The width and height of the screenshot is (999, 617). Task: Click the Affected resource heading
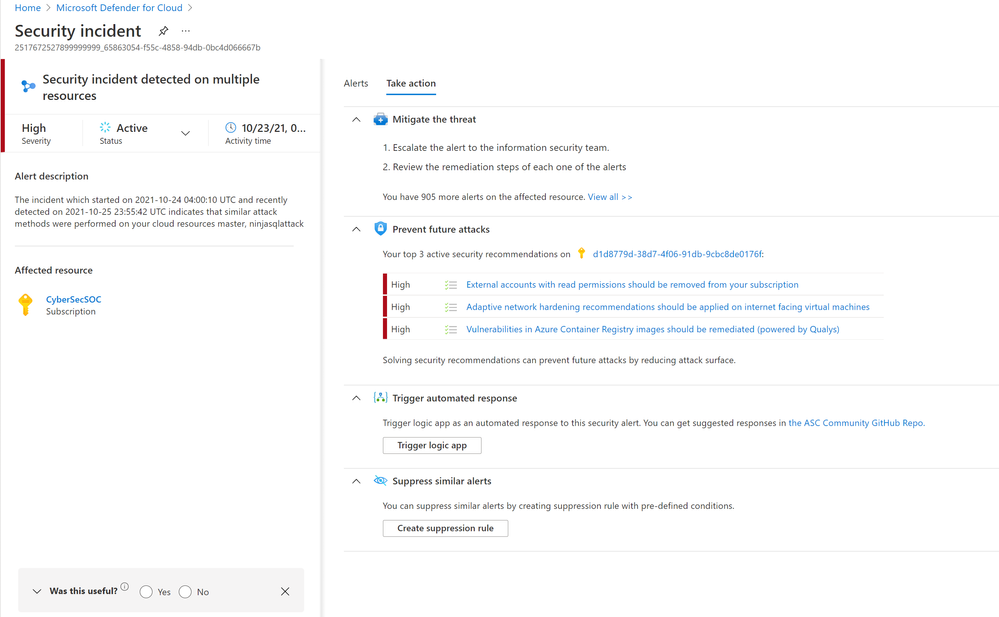pyautogui.click(x=54, y=270)
